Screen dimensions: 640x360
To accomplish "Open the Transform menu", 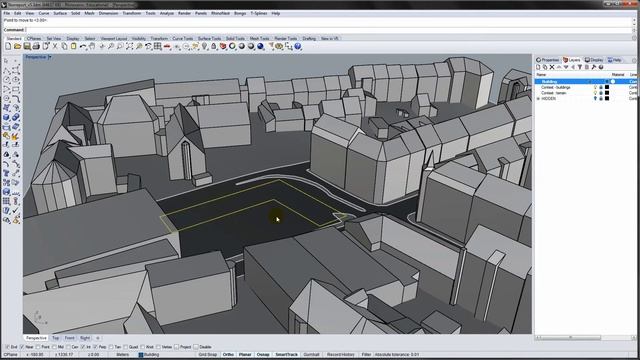I will 132,13.
